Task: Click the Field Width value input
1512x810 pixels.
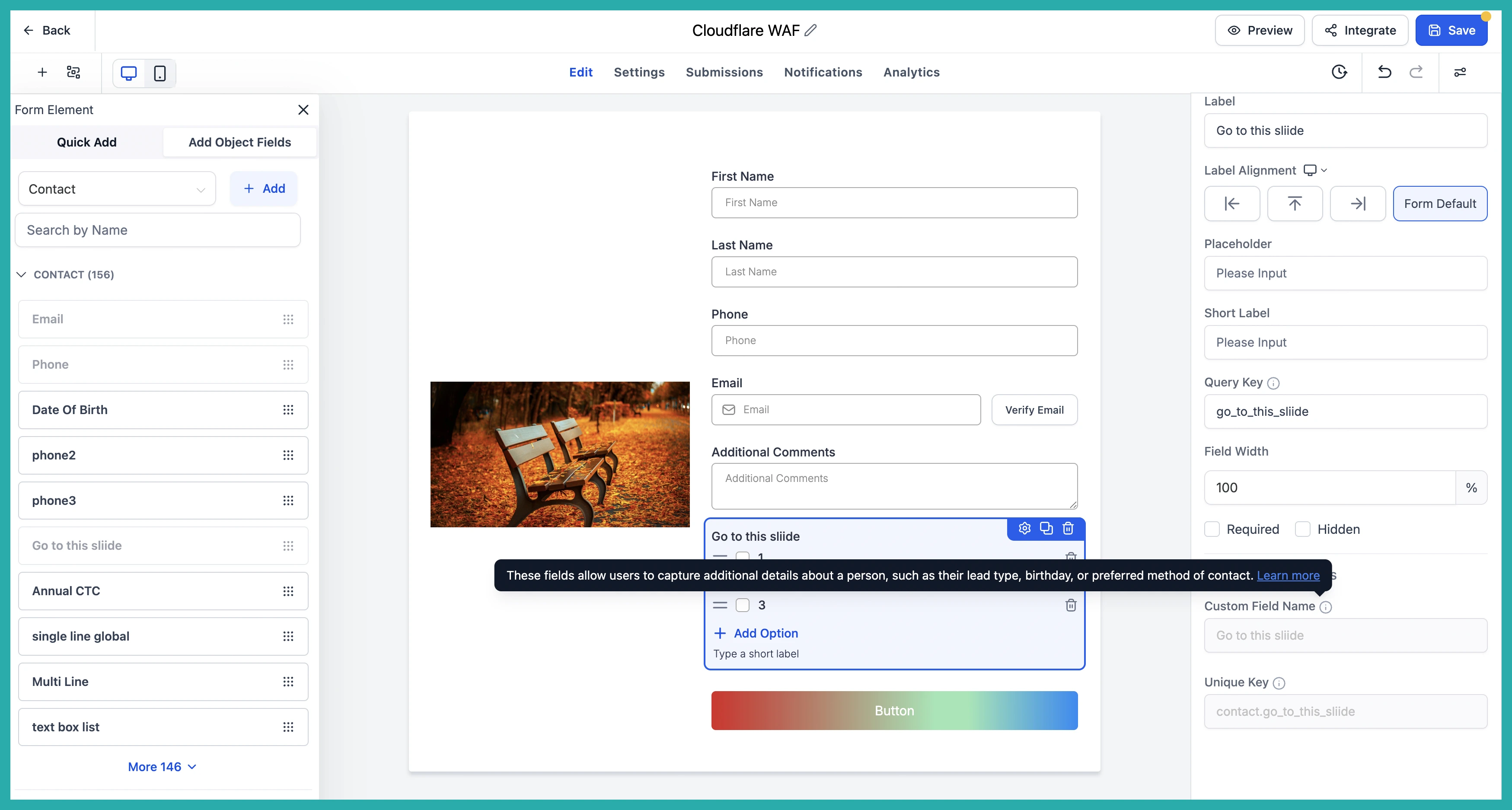Action: (1330, 487)
